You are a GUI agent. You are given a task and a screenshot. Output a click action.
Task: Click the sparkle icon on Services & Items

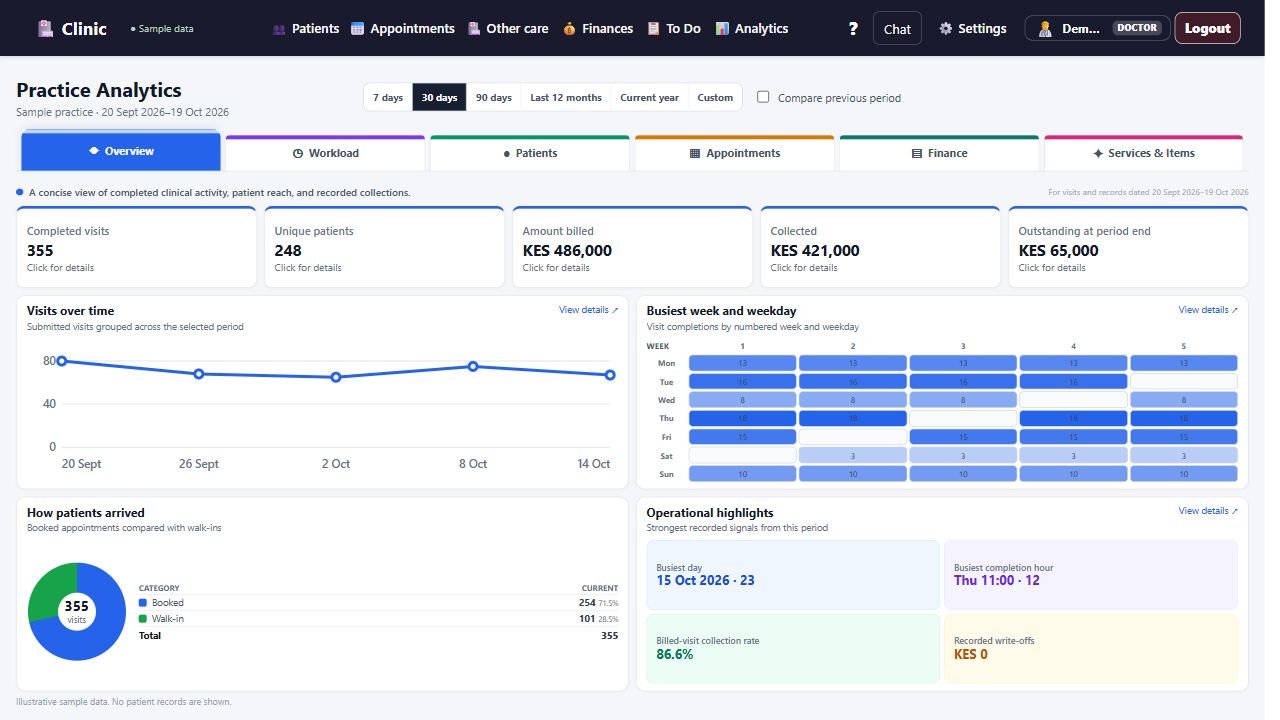tap(1098, 154)
